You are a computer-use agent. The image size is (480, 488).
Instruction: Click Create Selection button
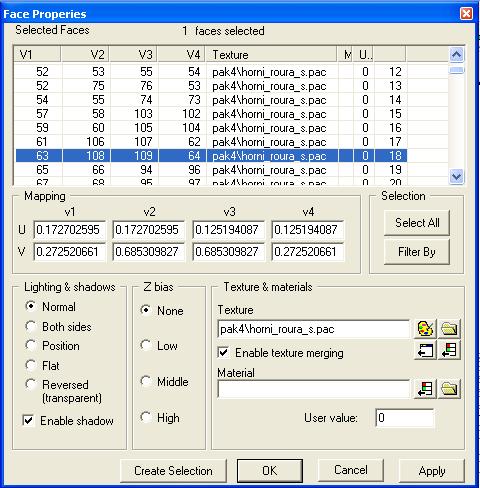(x=173, y=471)
